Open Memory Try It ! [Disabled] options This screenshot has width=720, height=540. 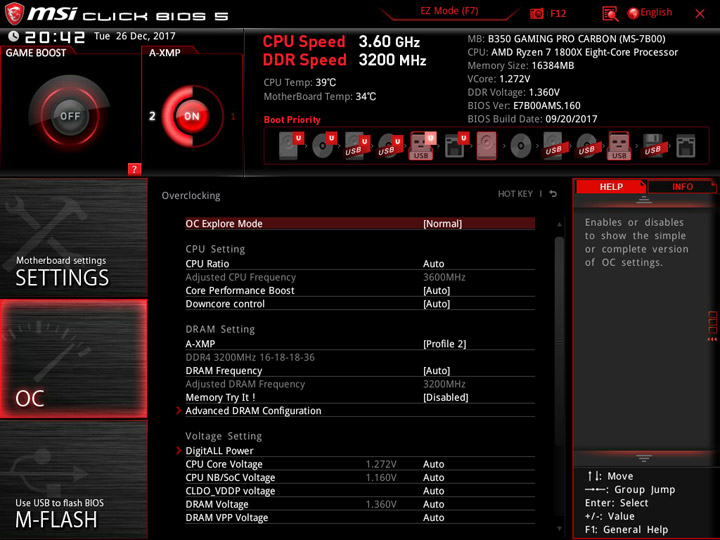coord(360,397)
